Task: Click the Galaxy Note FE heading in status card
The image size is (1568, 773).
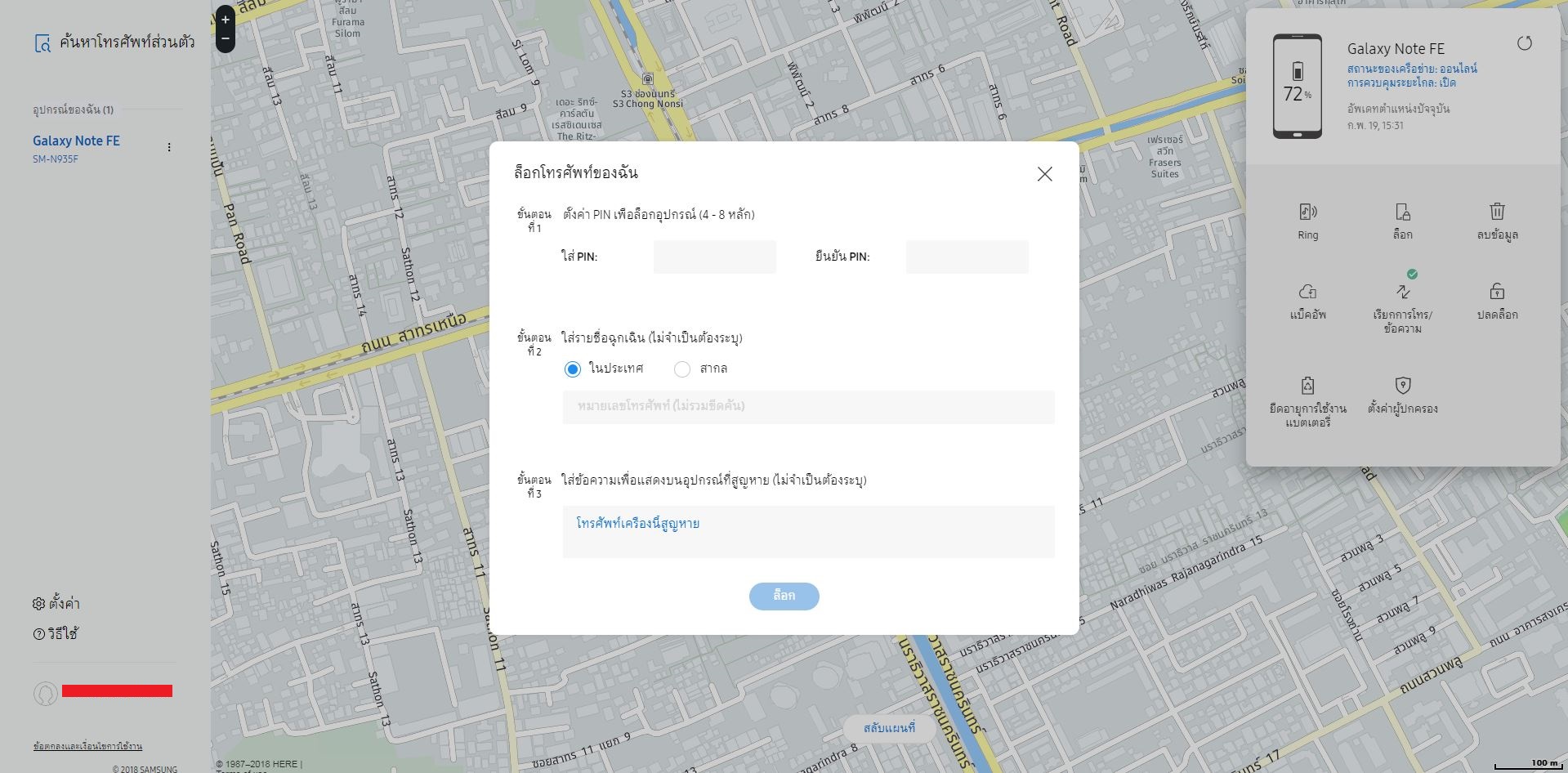Action: [1396, 49]
